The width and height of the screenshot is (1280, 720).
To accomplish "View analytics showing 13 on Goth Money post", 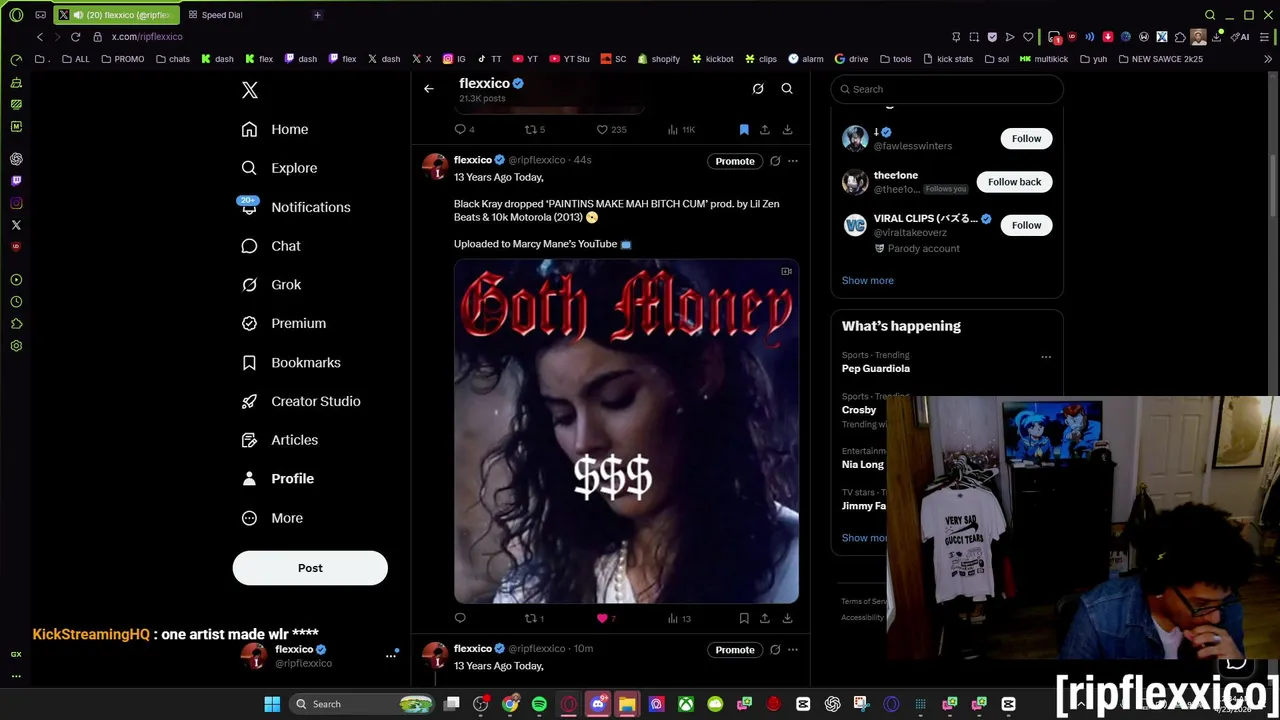I will coord(679,618).
